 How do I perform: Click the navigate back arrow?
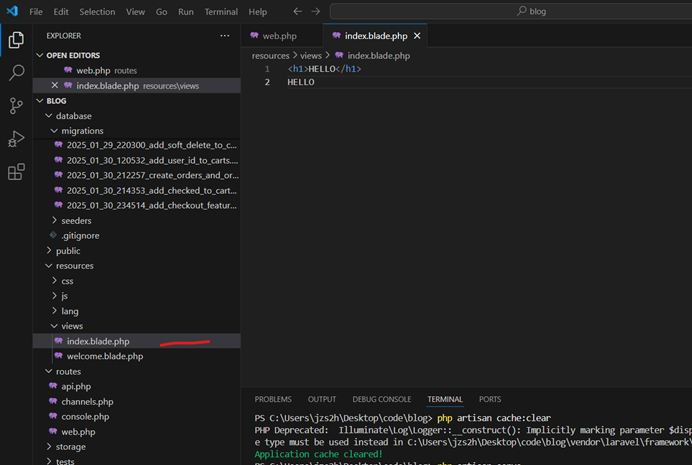coord(297,11)
